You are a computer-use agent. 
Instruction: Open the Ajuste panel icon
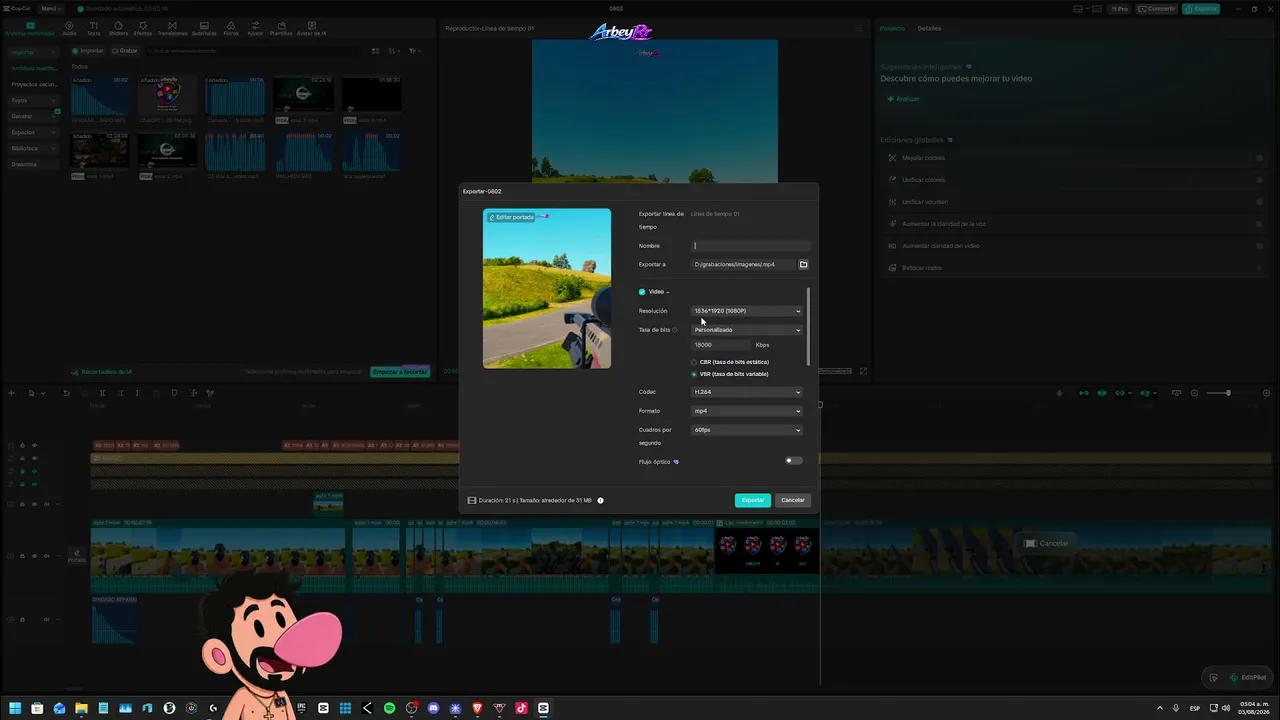pyautogui.click(x=255, y=28)
